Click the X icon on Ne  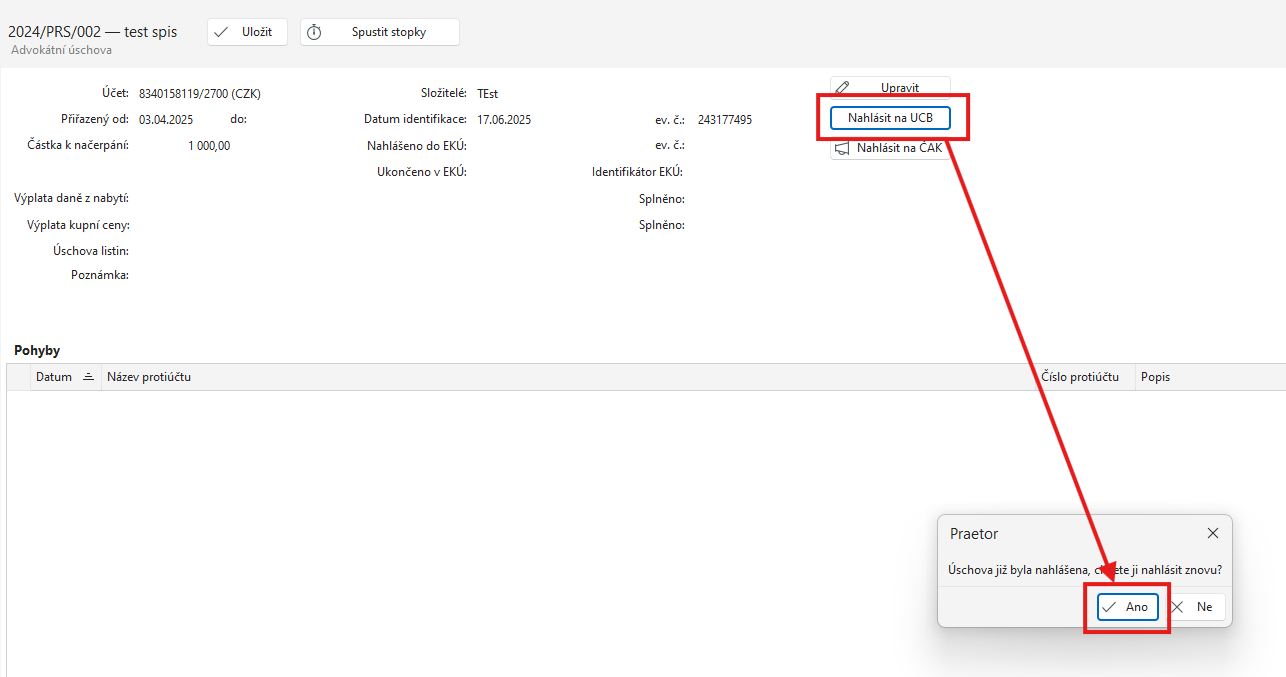1178,607
